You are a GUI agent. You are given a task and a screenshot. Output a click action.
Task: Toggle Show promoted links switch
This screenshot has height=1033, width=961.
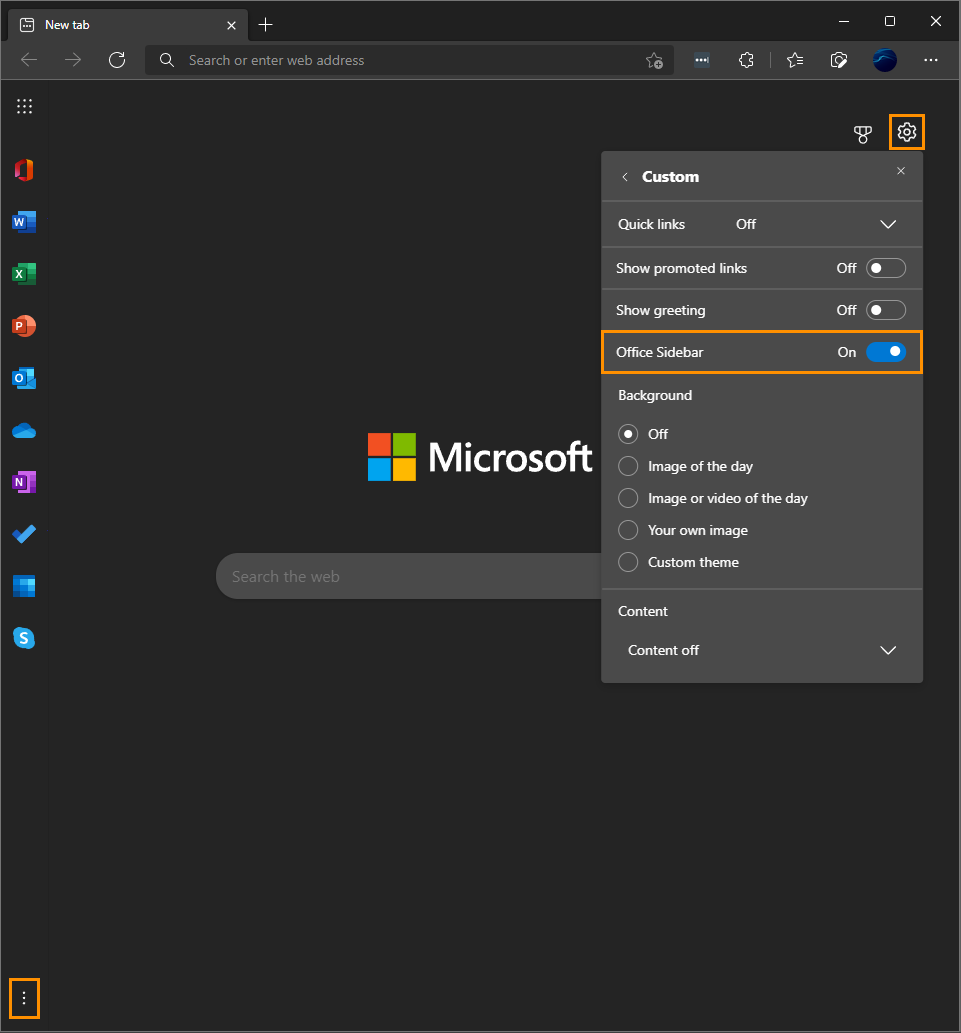(886, 268)
